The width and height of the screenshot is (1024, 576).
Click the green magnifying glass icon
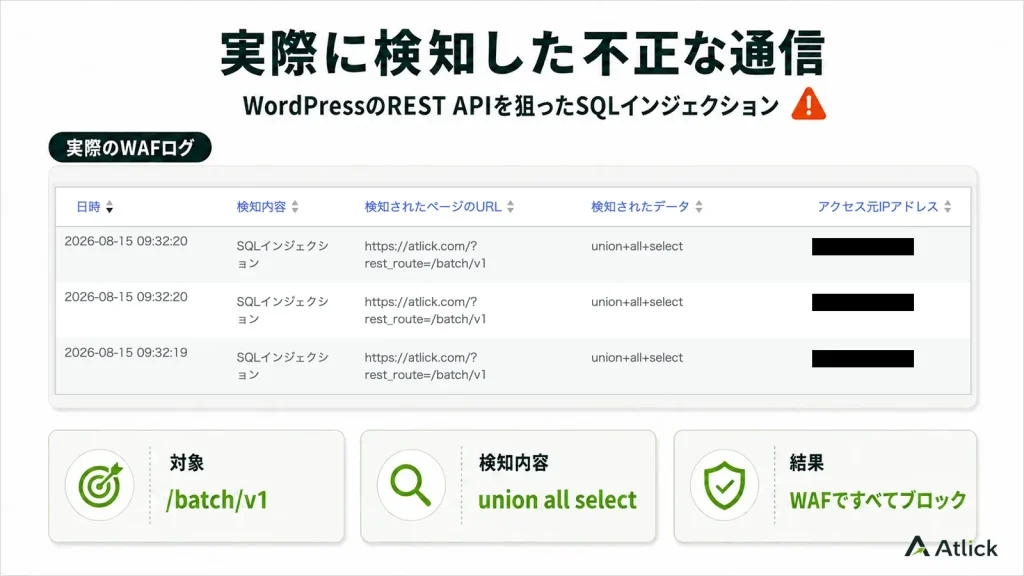pos(411,485)
